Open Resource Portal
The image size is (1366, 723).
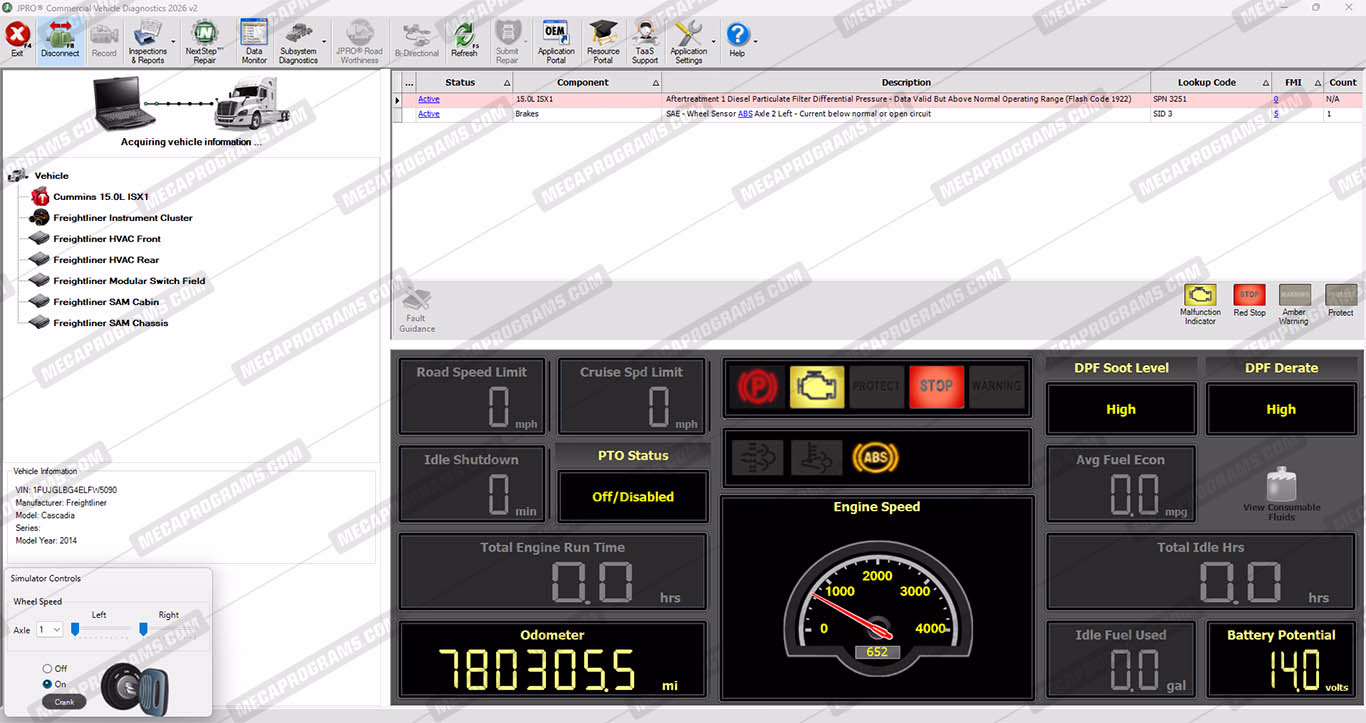coord(603,41)
